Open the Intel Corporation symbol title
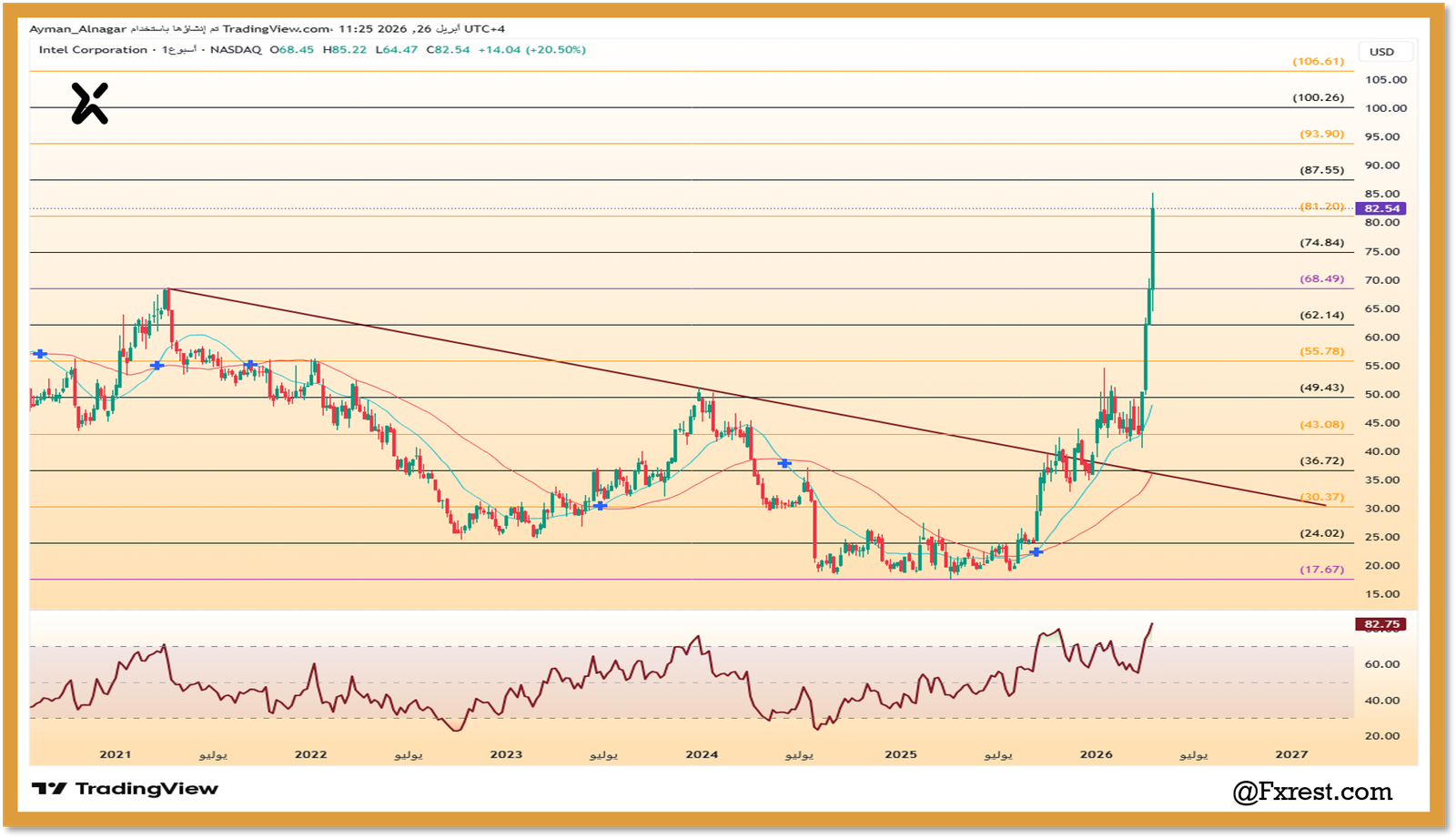 pyautogui.click(x=93, y=50)
